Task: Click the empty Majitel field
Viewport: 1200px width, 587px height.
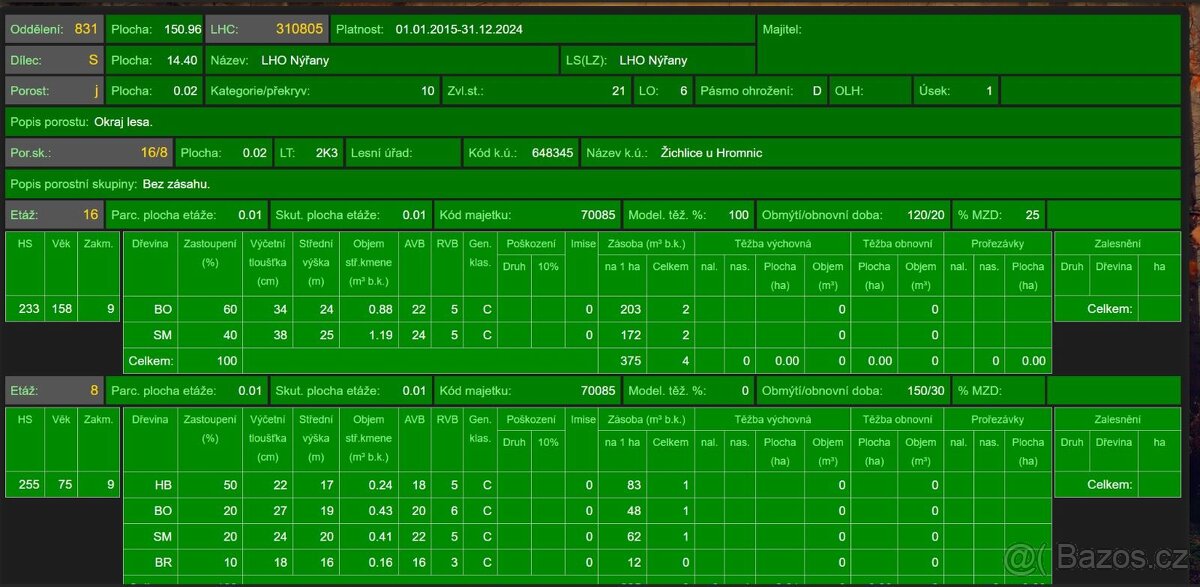Action: tap(975, 45)
